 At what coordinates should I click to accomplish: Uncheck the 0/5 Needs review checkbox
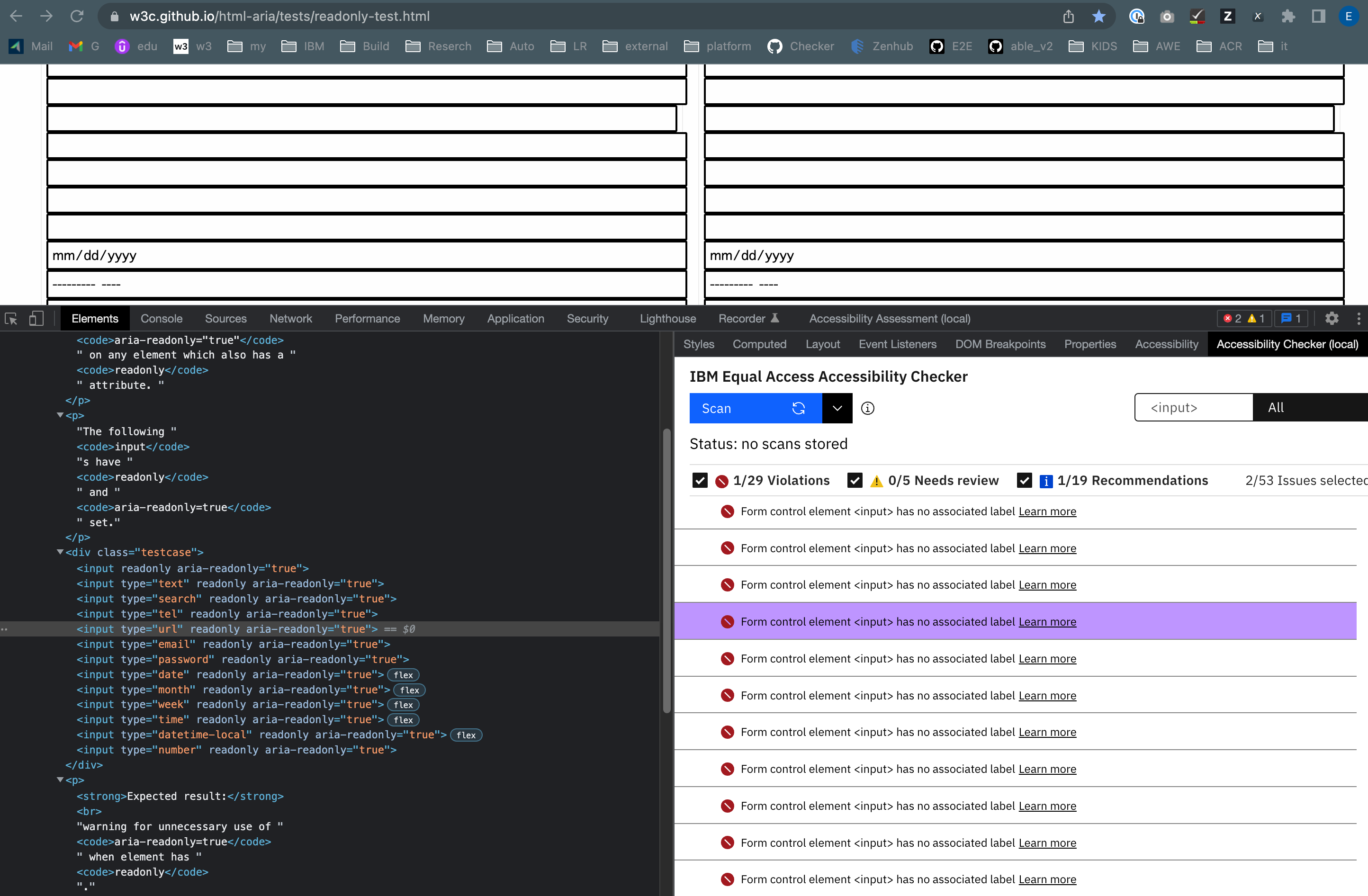coord(855,481)
